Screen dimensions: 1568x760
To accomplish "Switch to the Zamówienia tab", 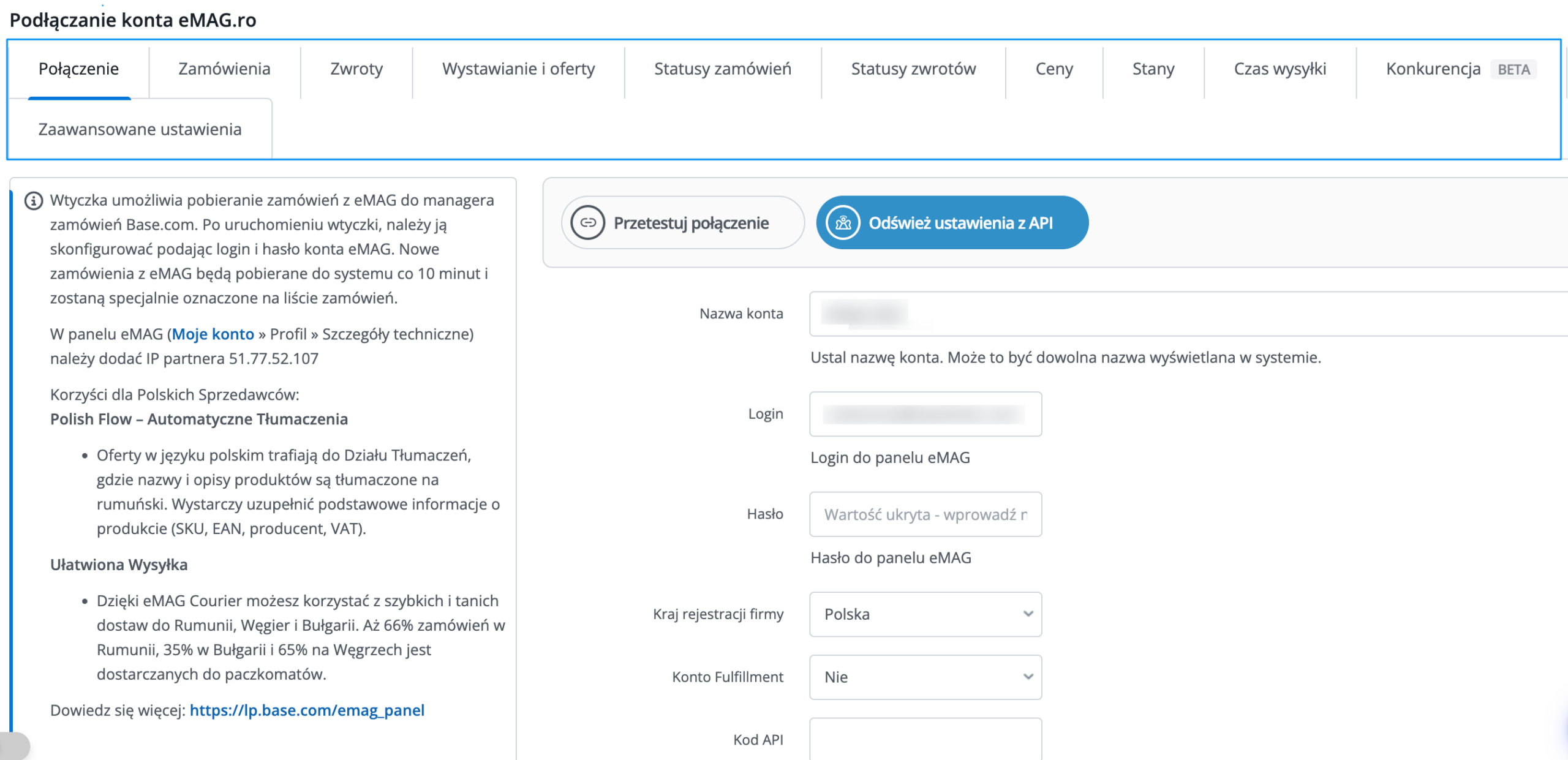I will coord(224,69).
